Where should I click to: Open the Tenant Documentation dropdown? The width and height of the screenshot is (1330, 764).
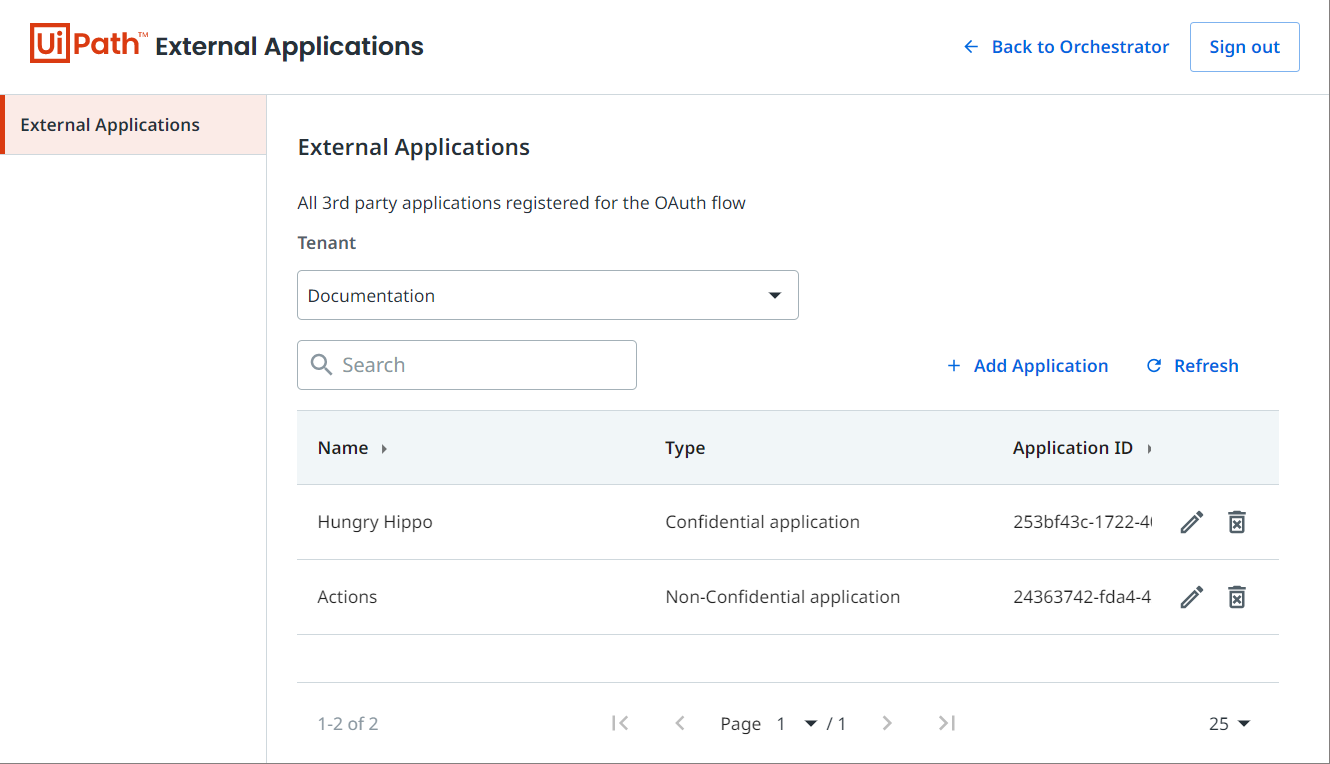click(x=547, y=295)
